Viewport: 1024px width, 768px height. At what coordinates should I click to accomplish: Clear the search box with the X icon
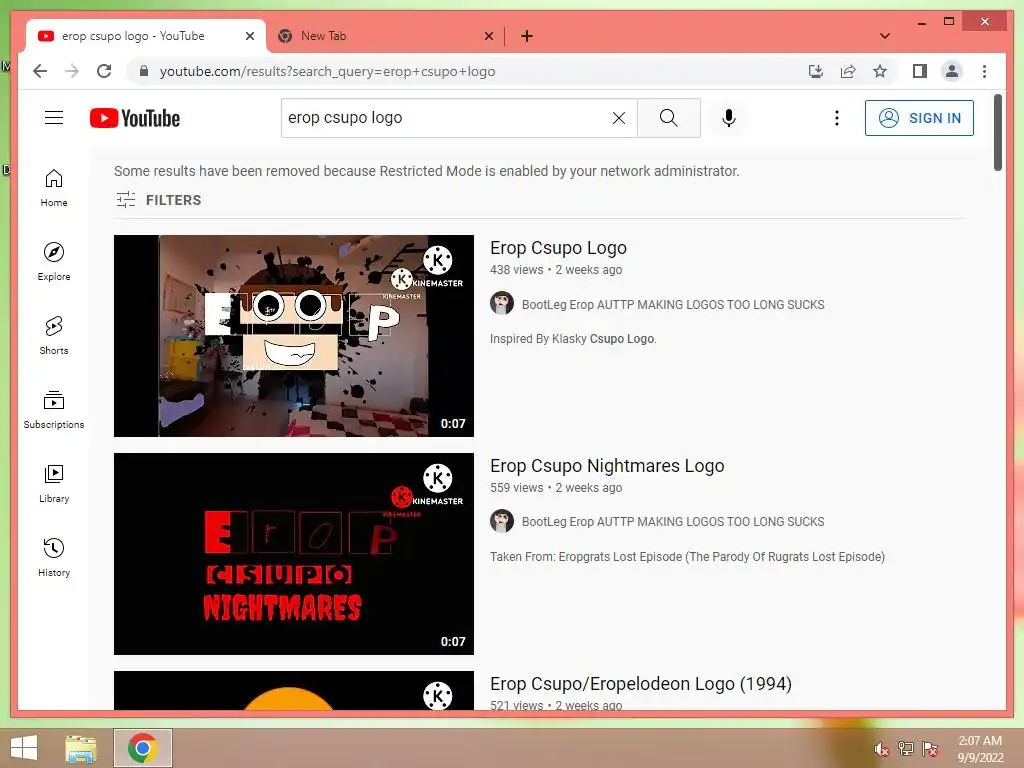coord(618,118)
